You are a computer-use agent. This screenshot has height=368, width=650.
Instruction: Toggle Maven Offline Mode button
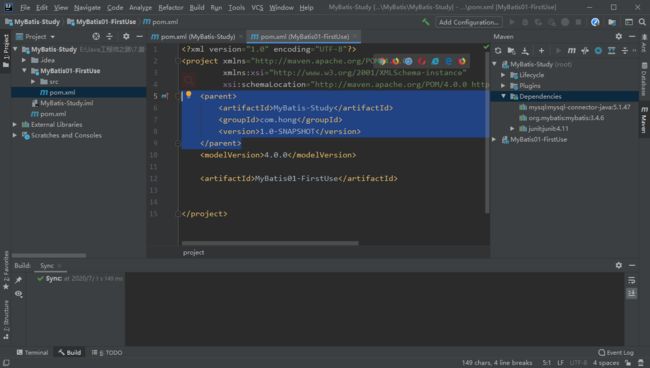(585, 51)
